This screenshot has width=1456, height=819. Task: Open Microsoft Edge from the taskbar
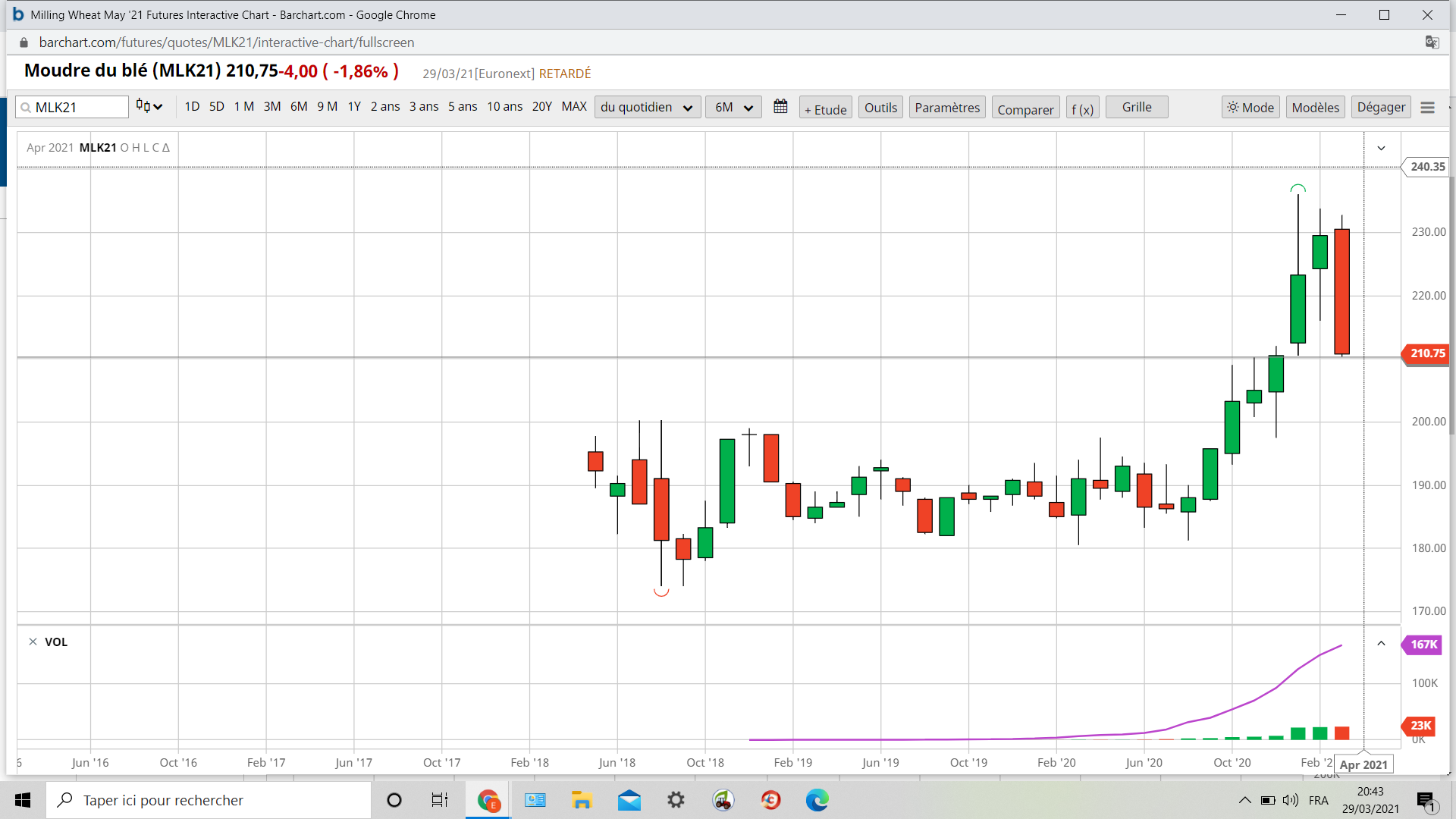point(817,800)
